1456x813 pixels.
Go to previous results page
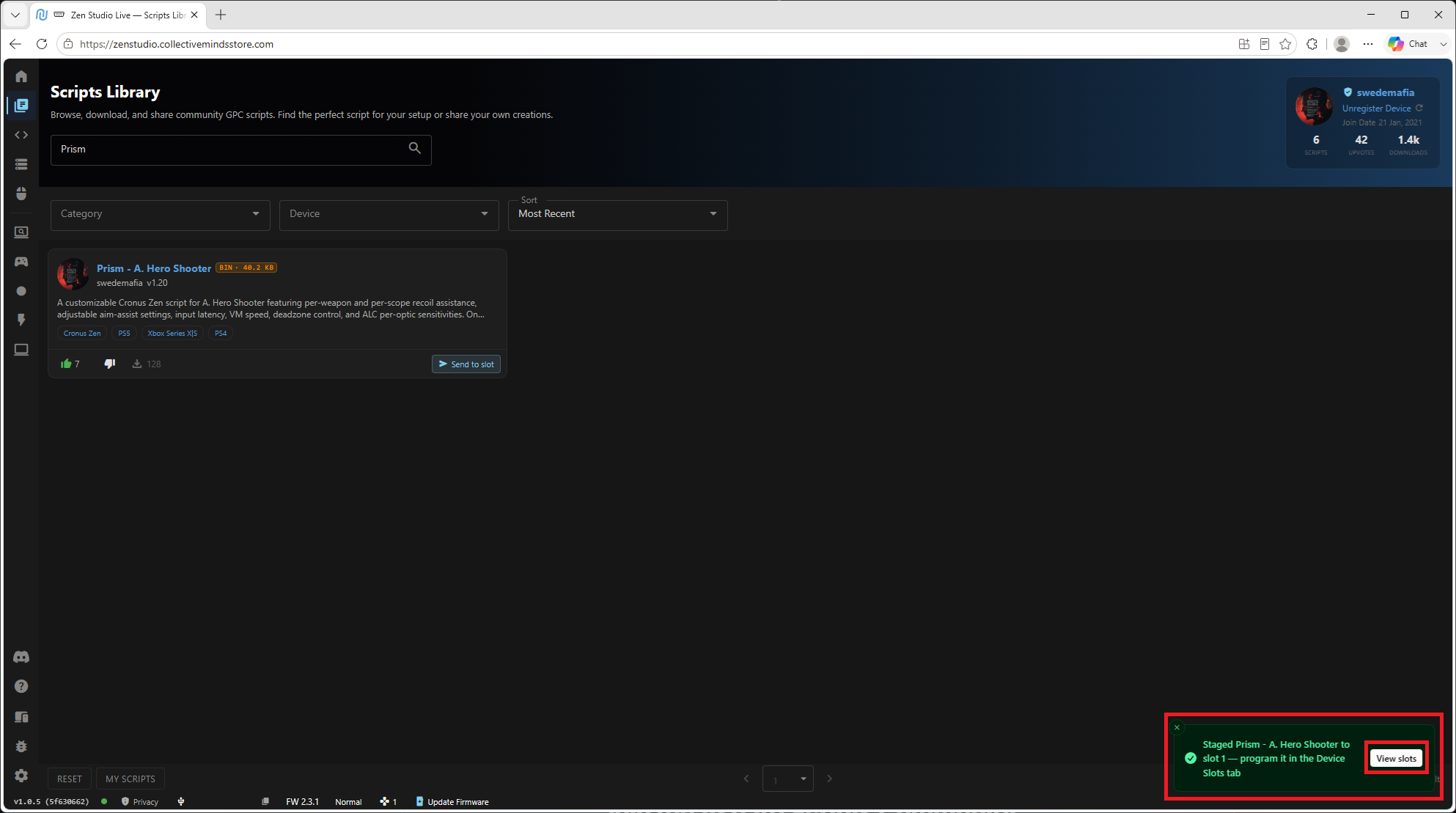(746, 779)
